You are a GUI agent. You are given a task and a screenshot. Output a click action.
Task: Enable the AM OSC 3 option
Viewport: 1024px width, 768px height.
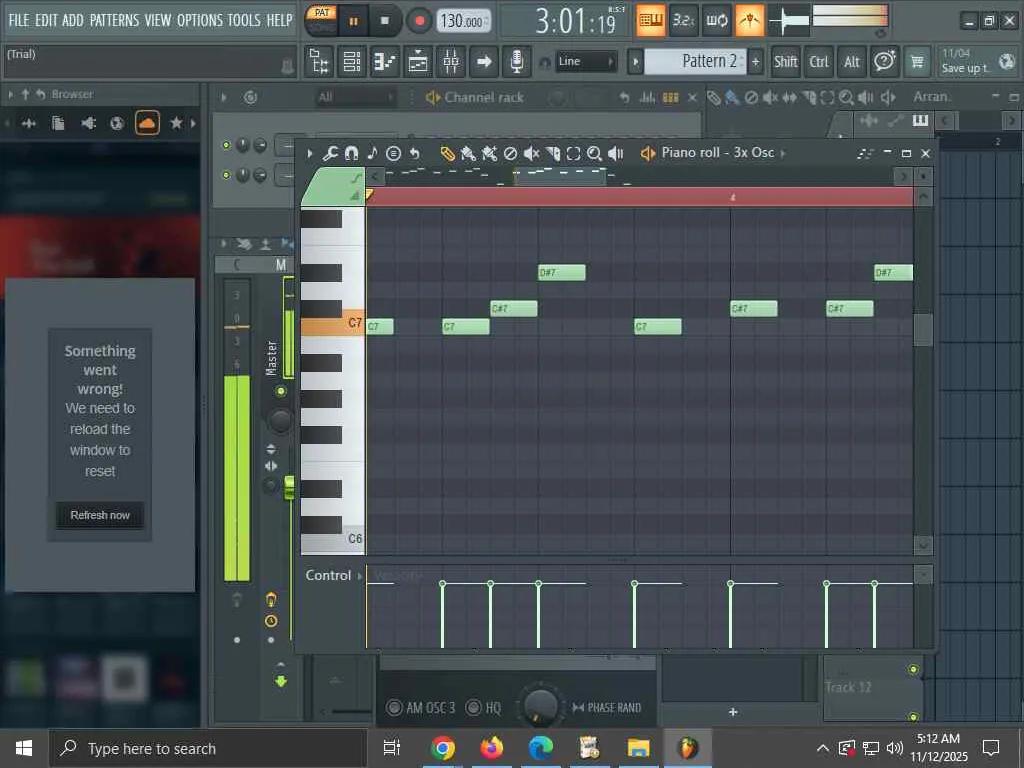pos(394,708)
